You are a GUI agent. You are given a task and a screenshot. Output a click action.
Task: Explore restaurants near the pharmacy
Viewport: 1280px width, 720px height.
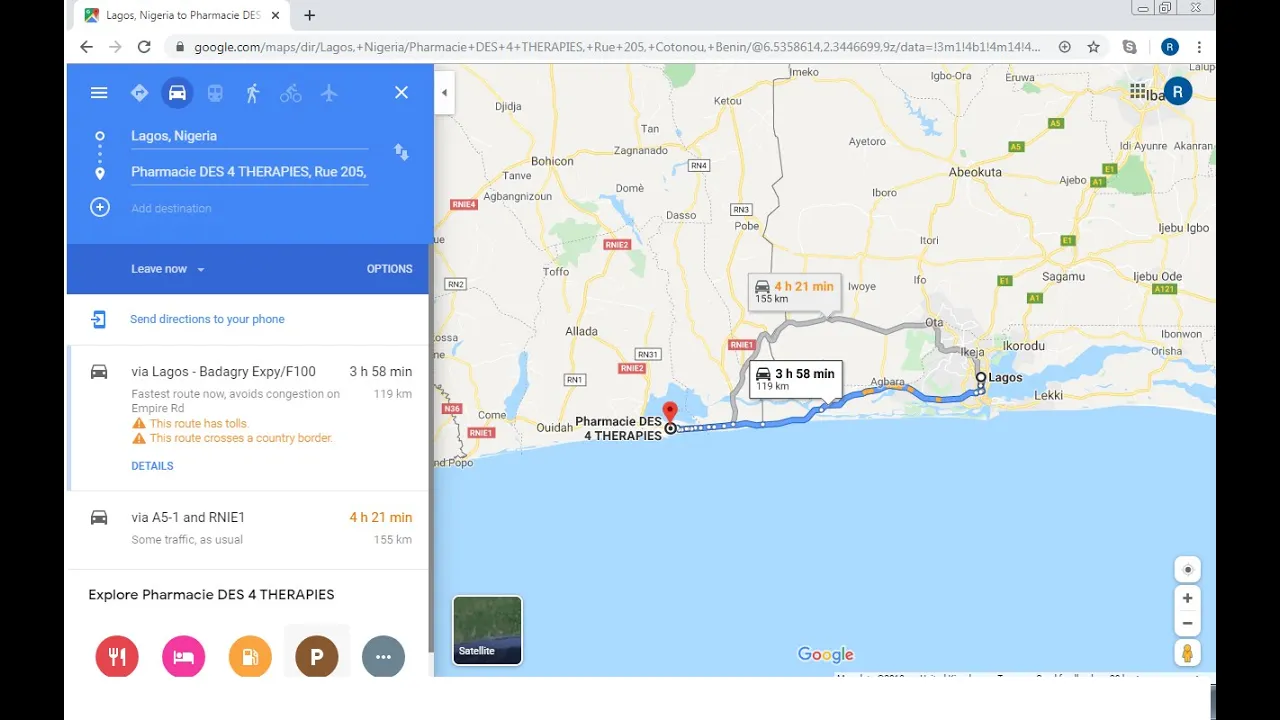(x=117, y=657)
